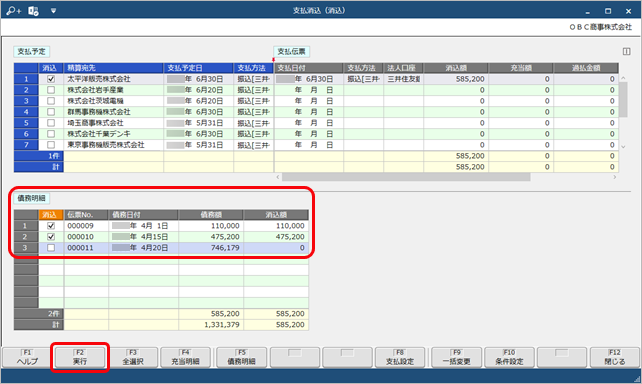The image size is (642, 384).
Task: Toggle the split layout icon at upper right
Action: (626, 51)
